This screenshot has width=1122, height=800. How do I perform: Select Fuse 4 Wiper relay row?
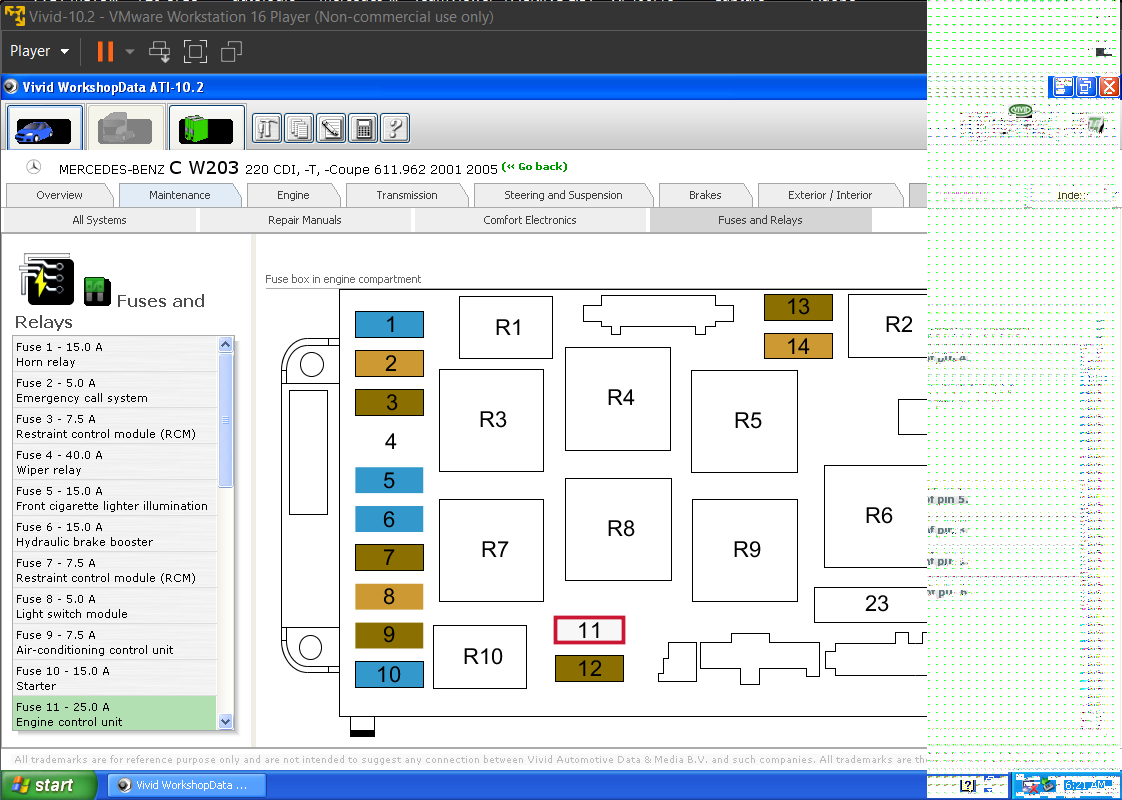pyautogui.click(x=114, y=462)
